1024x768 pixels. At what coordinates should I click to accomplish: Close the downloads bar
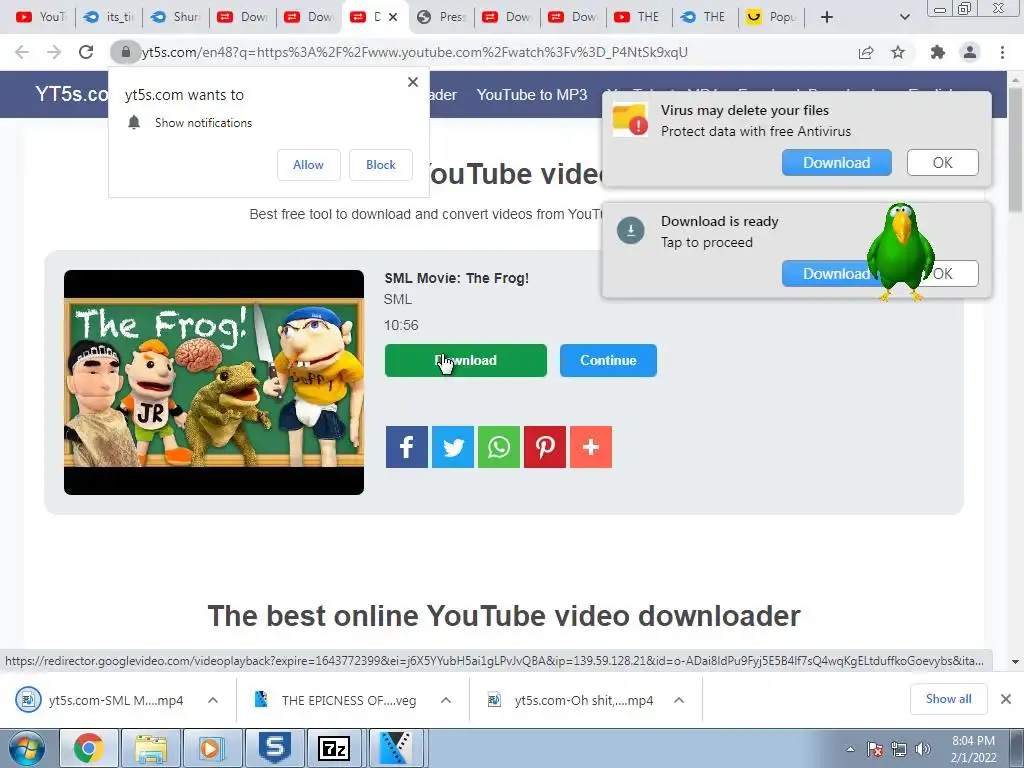pyautogui.click(x=1006, y=699)
